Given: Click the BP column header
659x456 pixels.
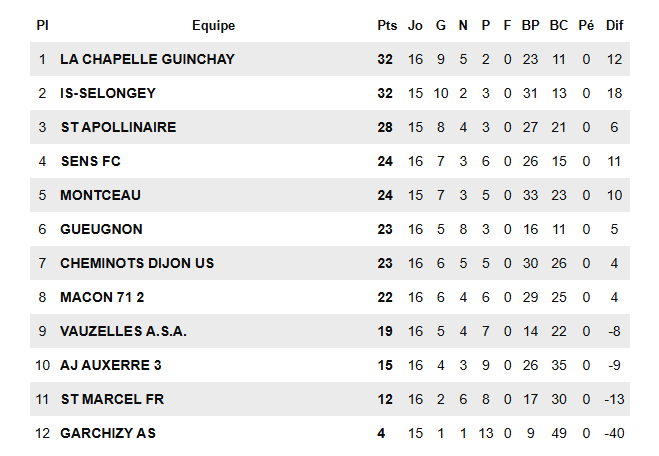Looking at the screenshot, I should click(530, 26).
